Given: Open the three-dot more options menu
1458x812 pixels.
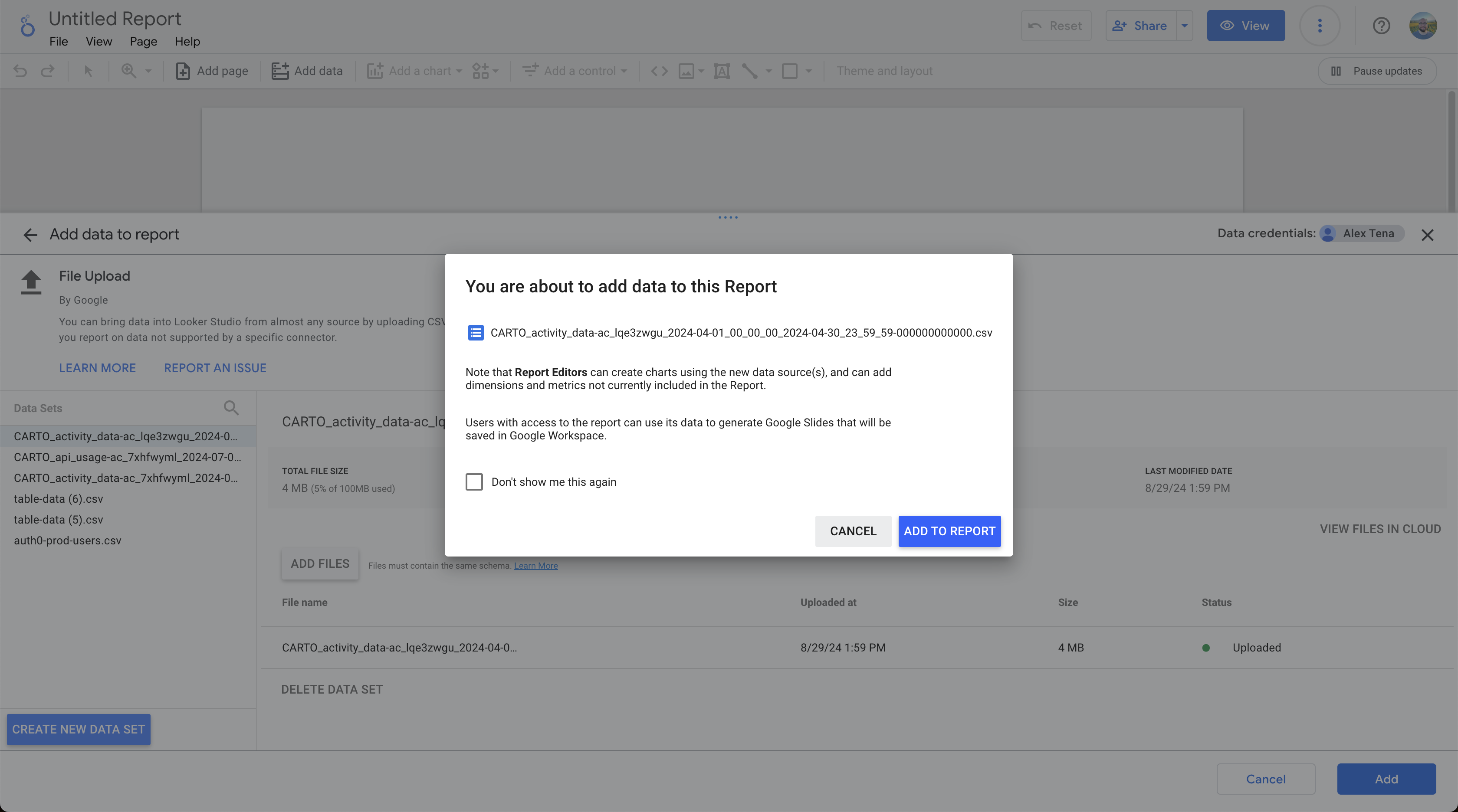Looking at the screenshot, I should coord(1319,26).
